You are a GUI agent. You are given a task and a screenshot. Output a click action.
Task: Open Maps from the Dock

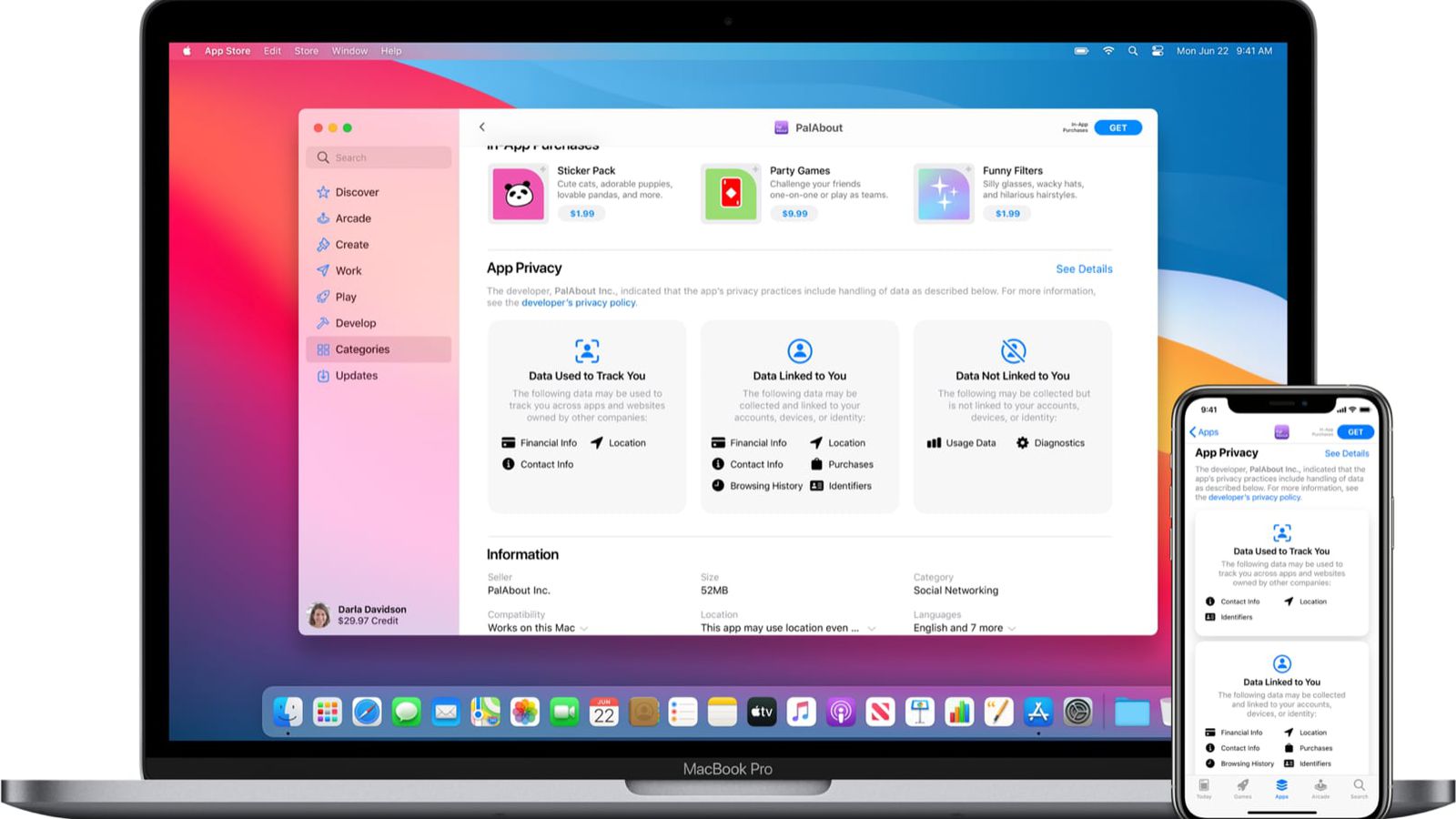pyautogui.click(x=485, y=712)
